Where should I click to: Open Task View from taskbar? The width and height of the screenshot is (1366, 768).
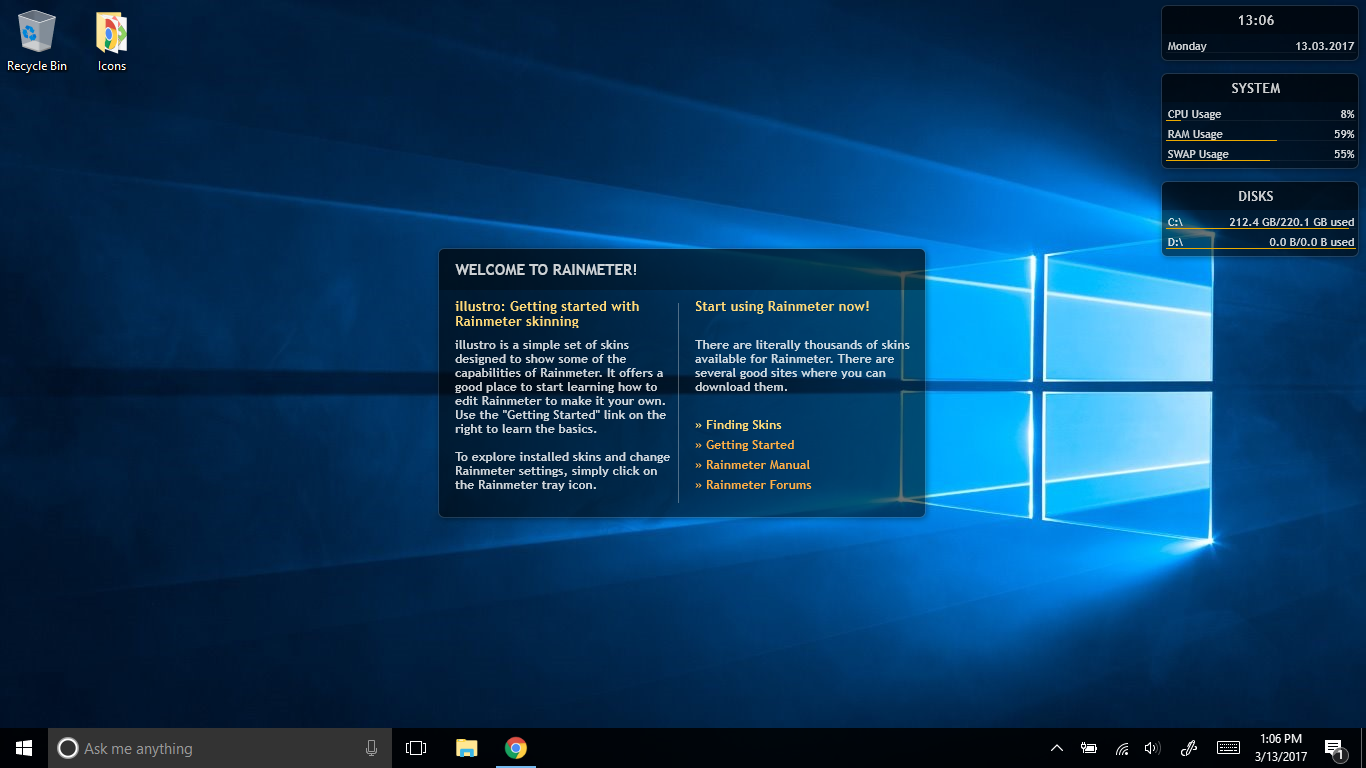click(x=416, y=748)
